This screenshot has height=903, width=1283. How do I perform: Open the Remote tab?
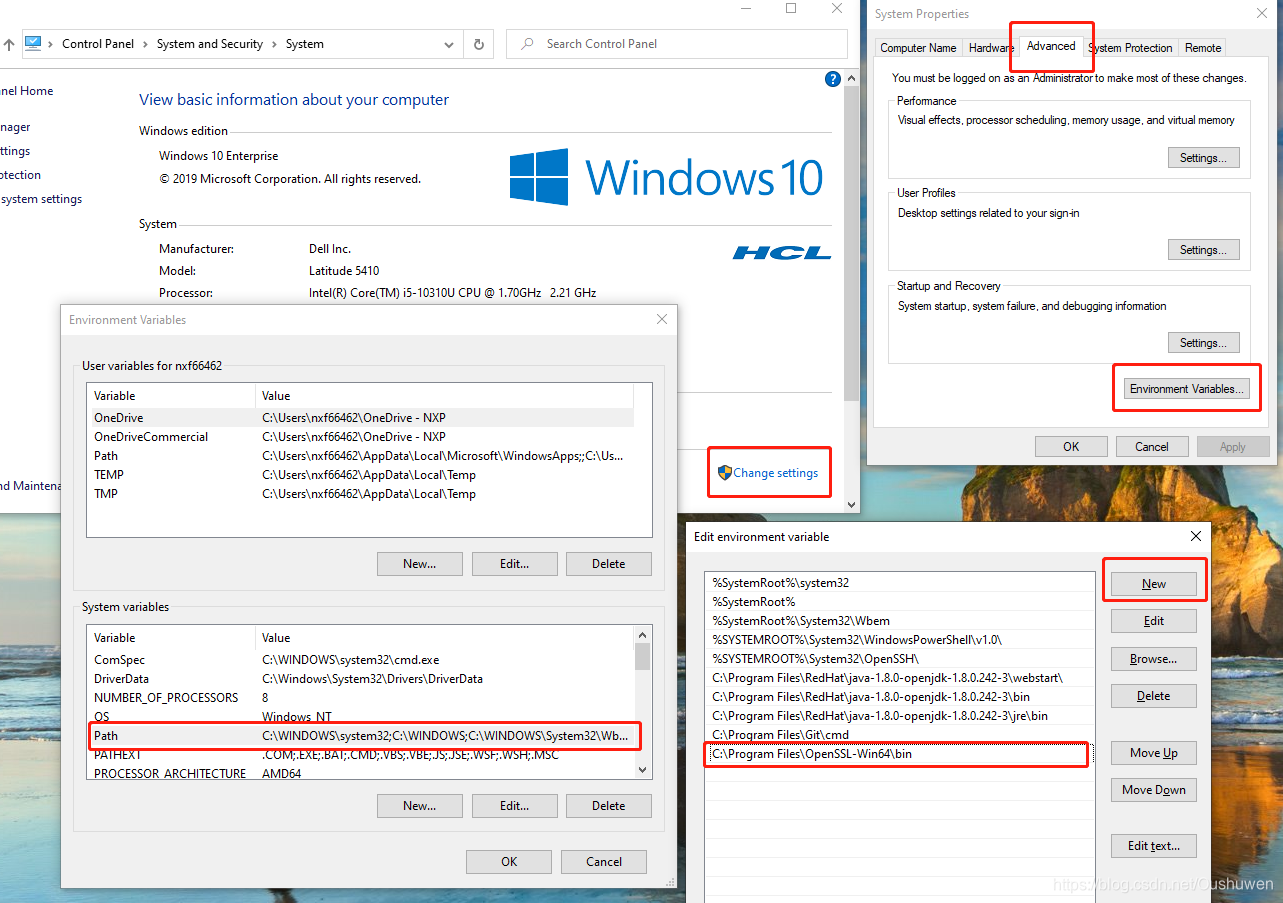1203,48
